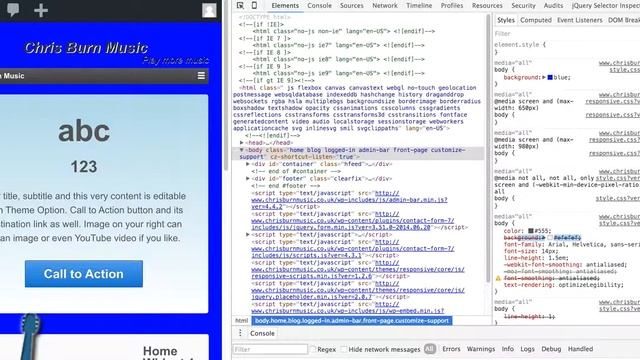The image size is (640, 360).
Task: Select html in the breadcrumb bar
Action: coord(241,320)
